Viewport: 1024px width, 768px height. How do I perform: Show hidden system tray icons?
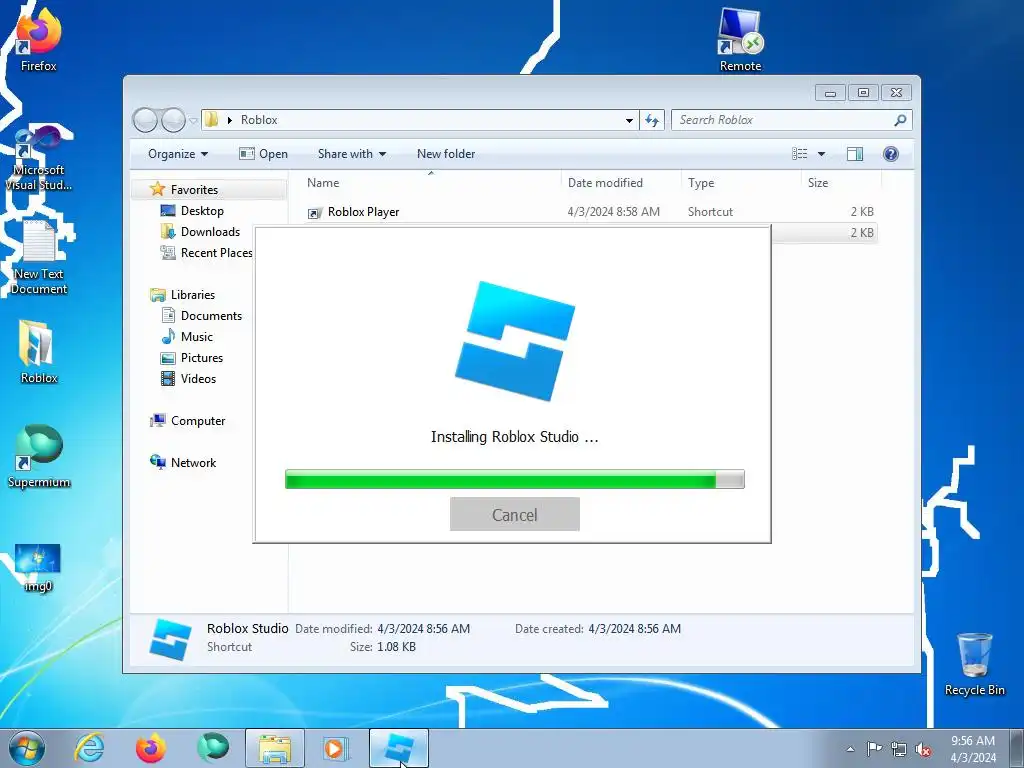pyautogui.click(x=850, y=749)
